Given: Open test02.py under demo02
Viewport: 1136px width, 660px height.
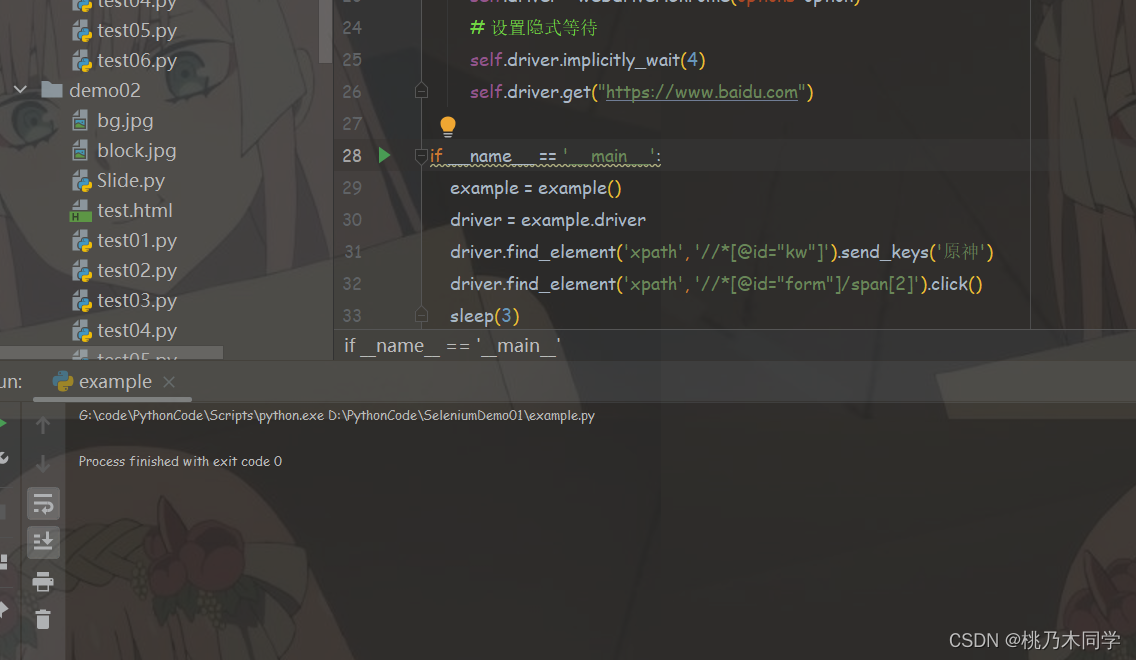Looking at the screenshot, I should (x=137, y=270).
